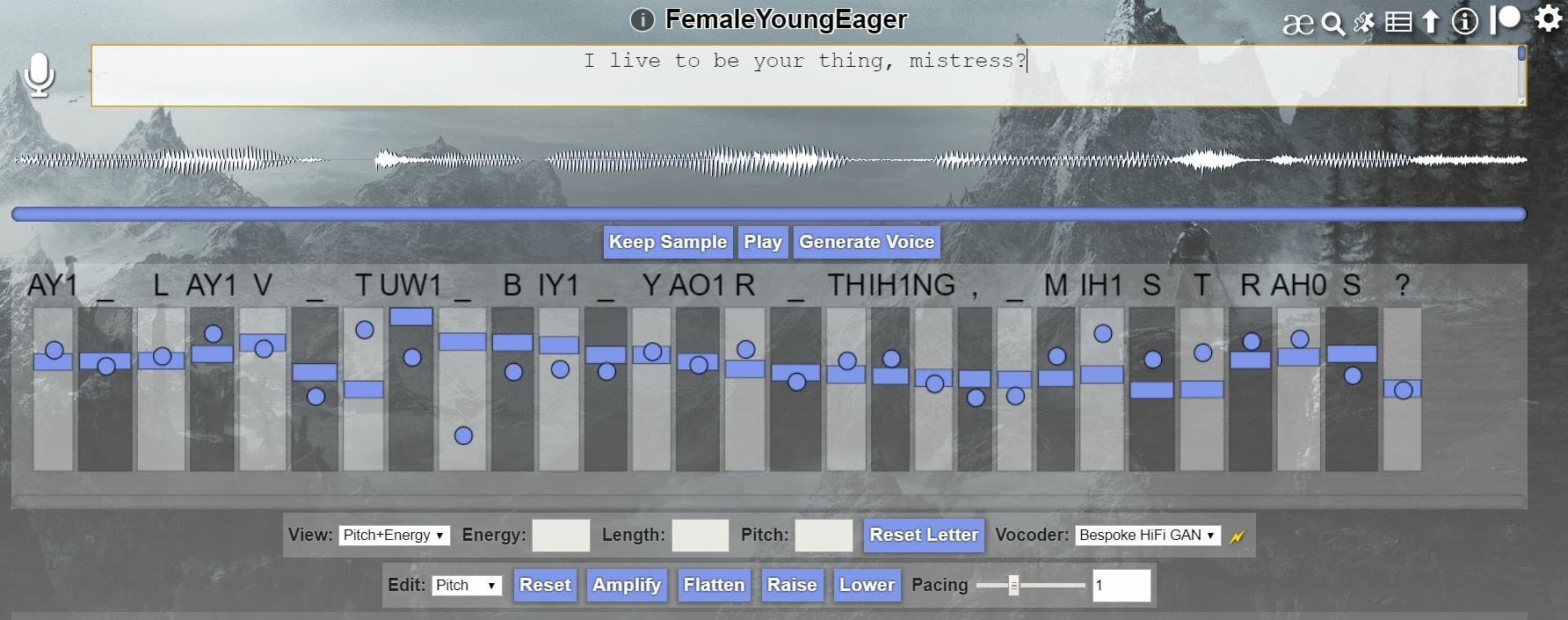
Task: Click the IY1 phoneme label
Action: tap(558, 285)
